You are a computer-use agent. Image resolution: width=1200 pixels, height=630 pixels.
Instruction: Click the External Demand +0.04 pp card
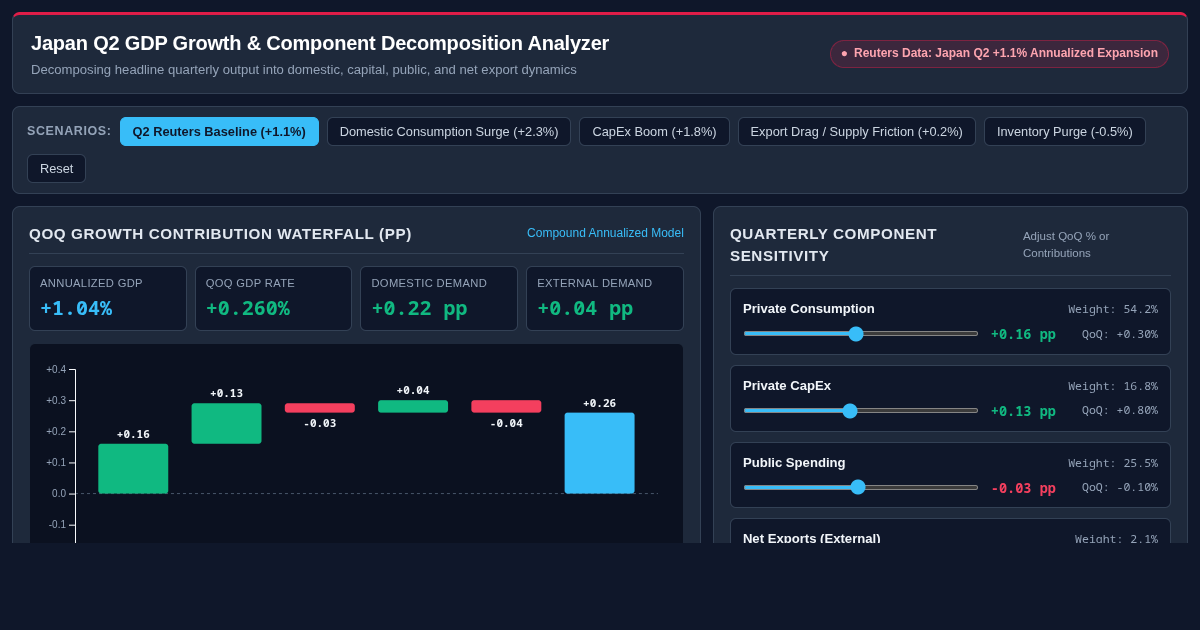click(605, 298)
